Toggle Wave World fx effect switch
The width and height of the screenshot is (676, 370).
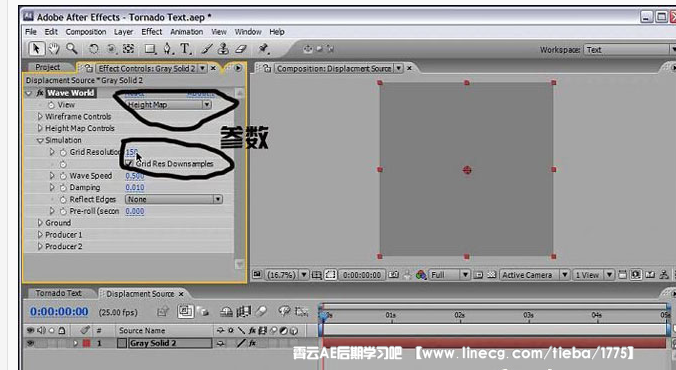[x=40, y=93]
